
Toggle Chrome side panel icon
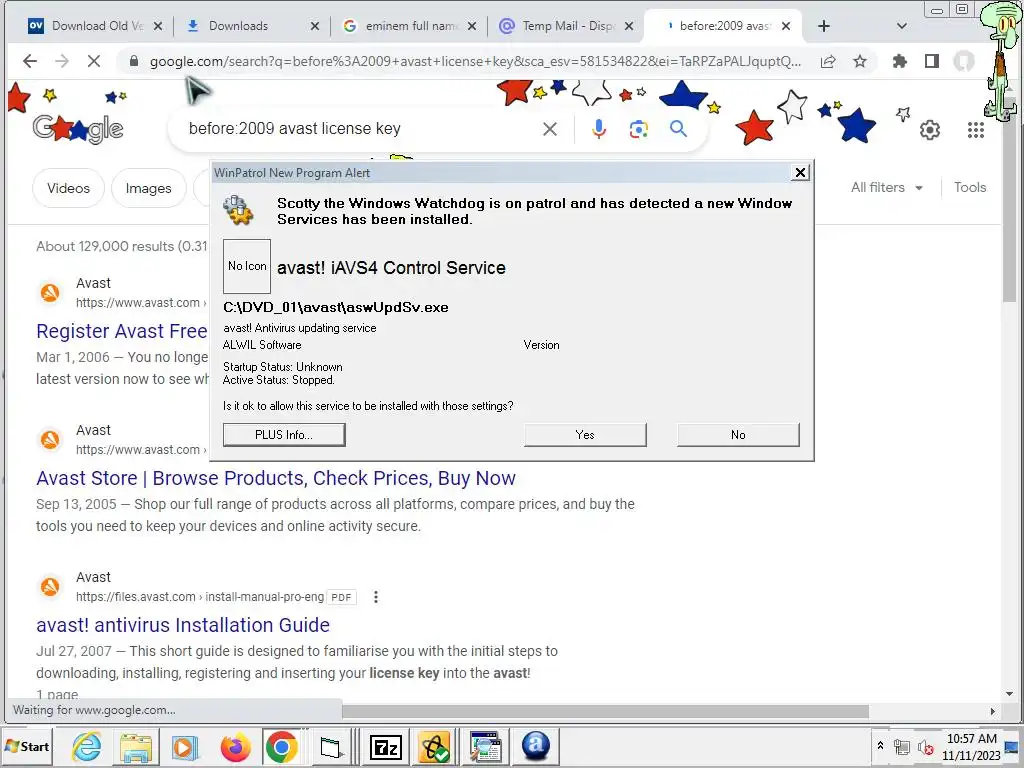[x=932, y=61]
